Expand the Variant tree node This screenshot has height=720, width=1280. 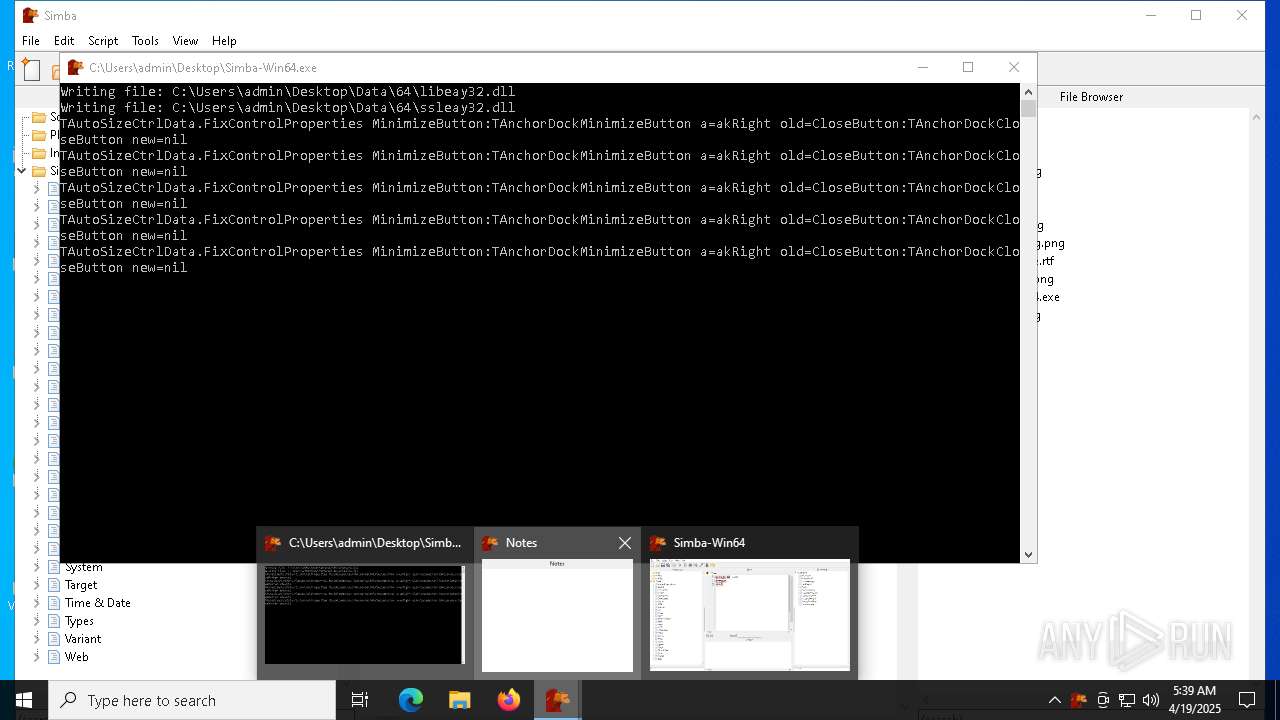click(37, 639)
